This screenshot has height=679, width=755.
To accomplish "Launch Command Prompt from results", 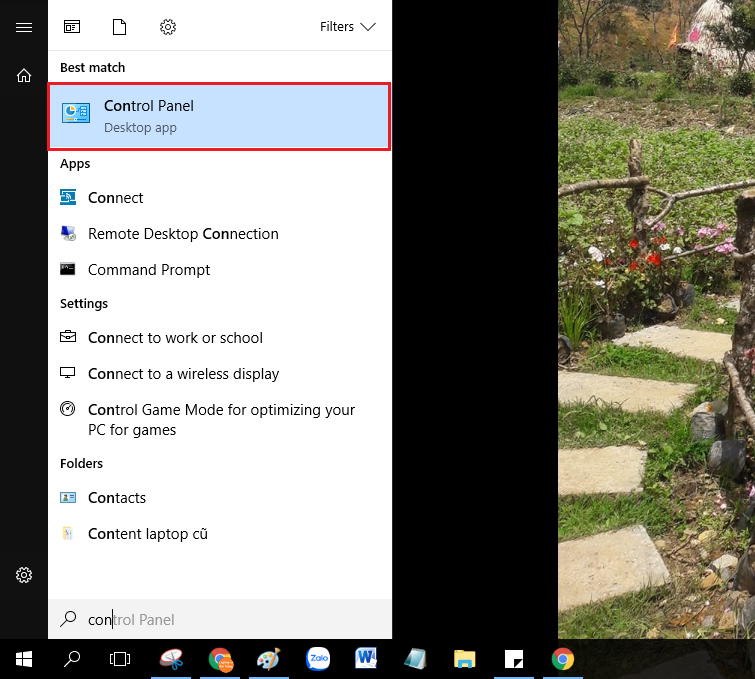I will click(x=149, y=270).
